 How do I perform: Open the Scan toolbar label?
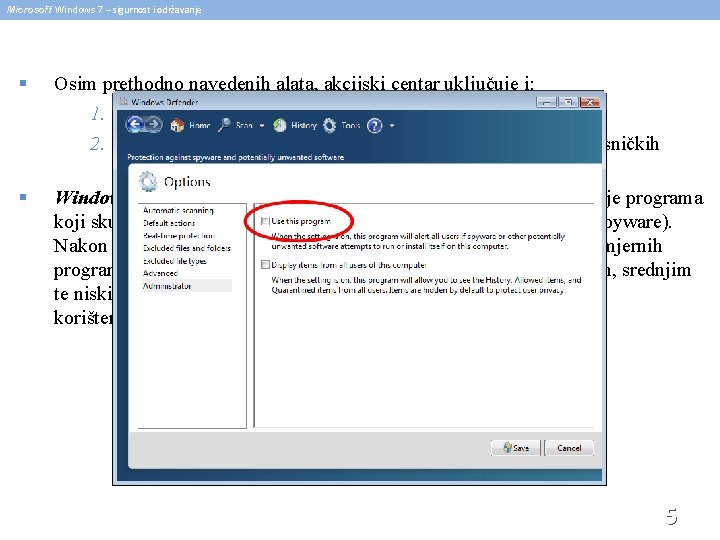pos(244,125)
